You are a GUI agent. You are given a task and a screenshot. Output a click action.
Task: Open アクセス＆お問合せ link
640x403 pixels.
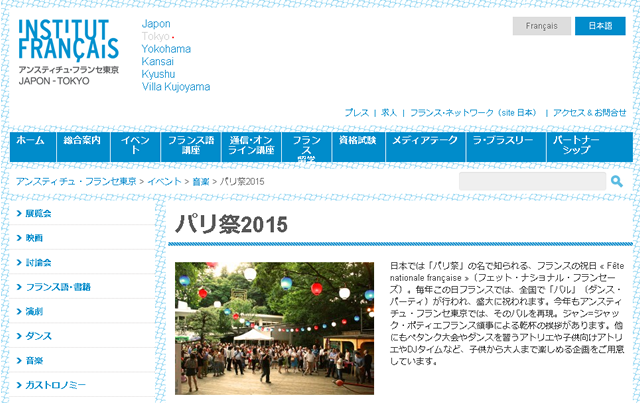pyautogui.click(x=589, y=113)
